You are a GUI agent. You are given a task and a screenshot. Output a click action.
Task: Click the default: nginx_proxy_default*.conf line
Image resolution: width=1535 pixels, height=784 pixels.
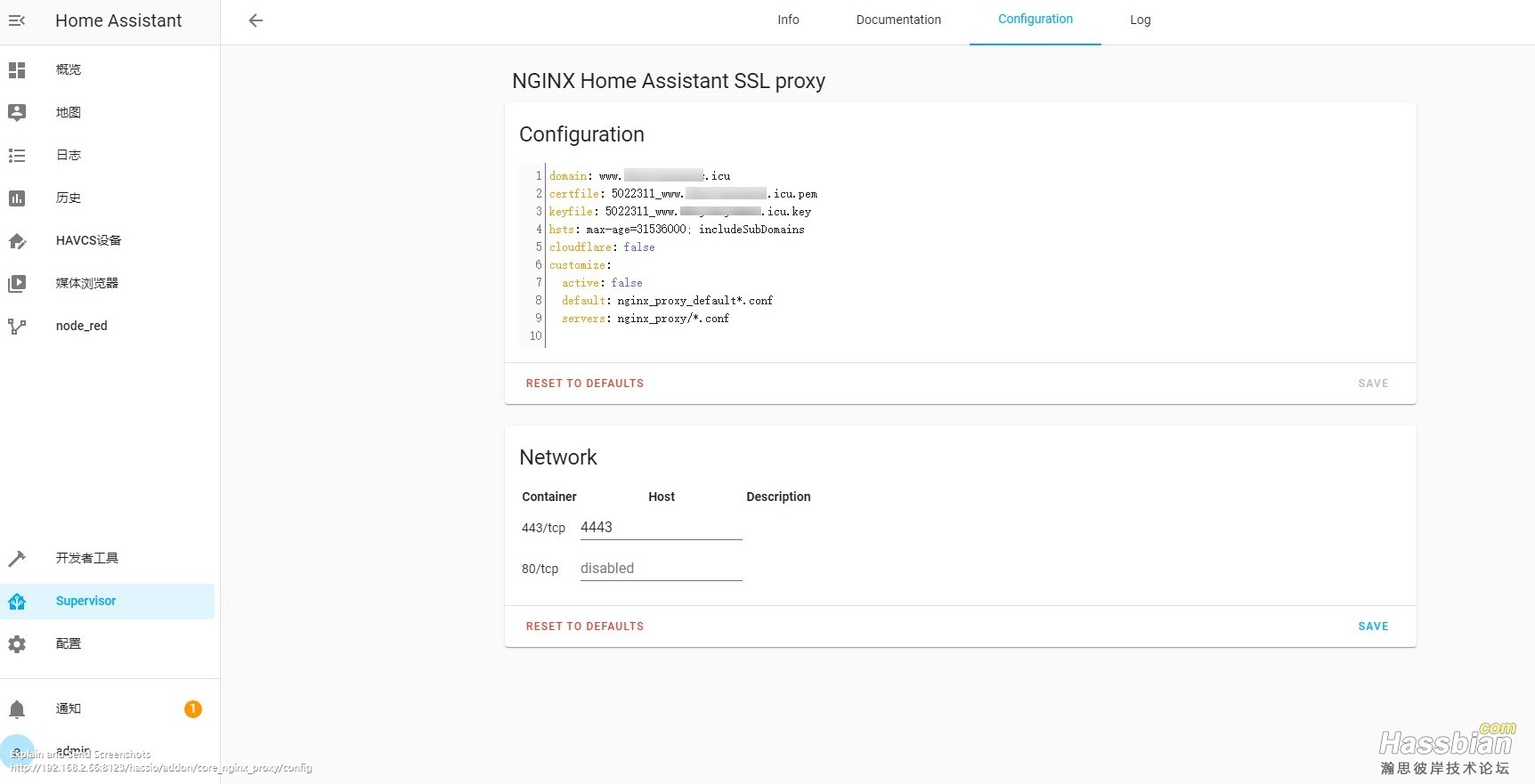click(667, 301)
